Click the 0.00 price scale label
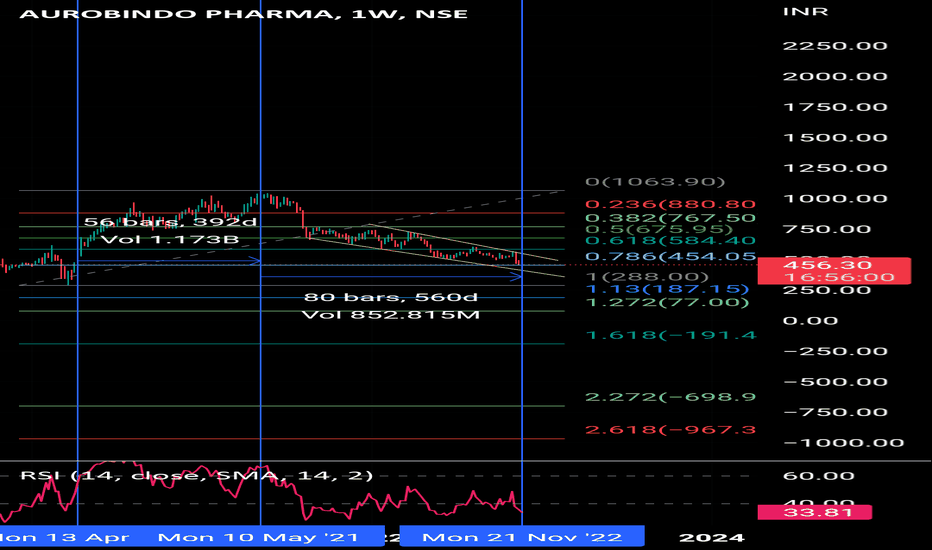Image resolution: width=932 pixels, height=550 pixels. pyautogui.click(x=811, y=321)
